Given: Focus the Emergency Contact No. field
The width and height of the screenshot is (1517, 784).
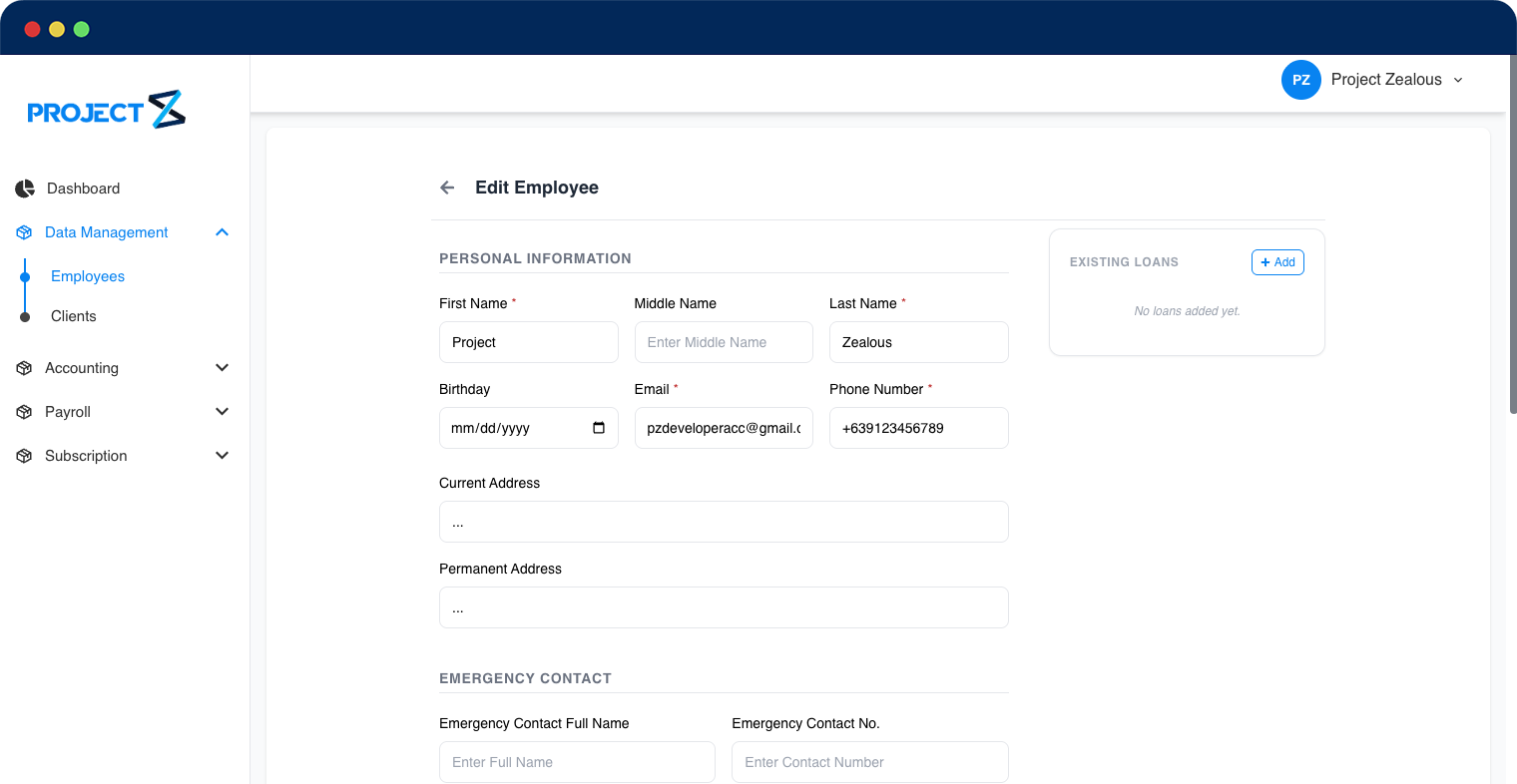Looking at the screenshot, I should click(x=870, y=762).
